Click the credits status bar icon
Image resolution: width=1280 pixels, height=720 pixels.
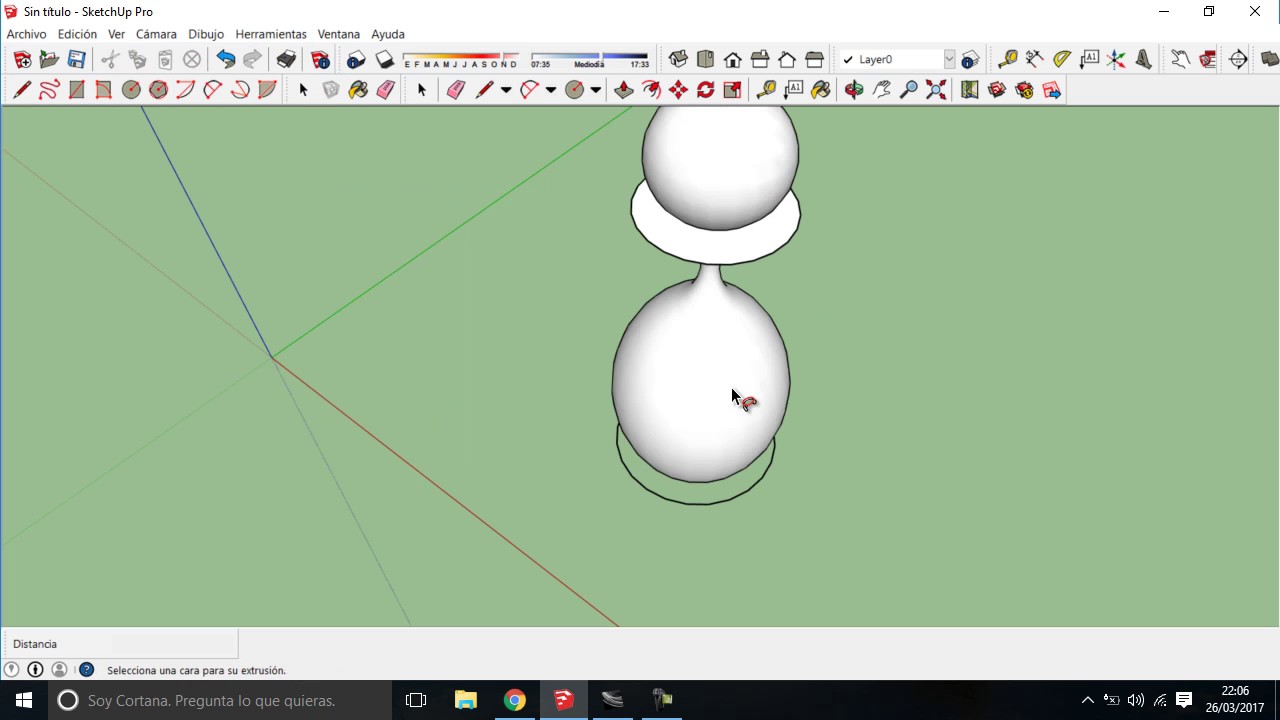pyautogui.click(x=35, y=670)
